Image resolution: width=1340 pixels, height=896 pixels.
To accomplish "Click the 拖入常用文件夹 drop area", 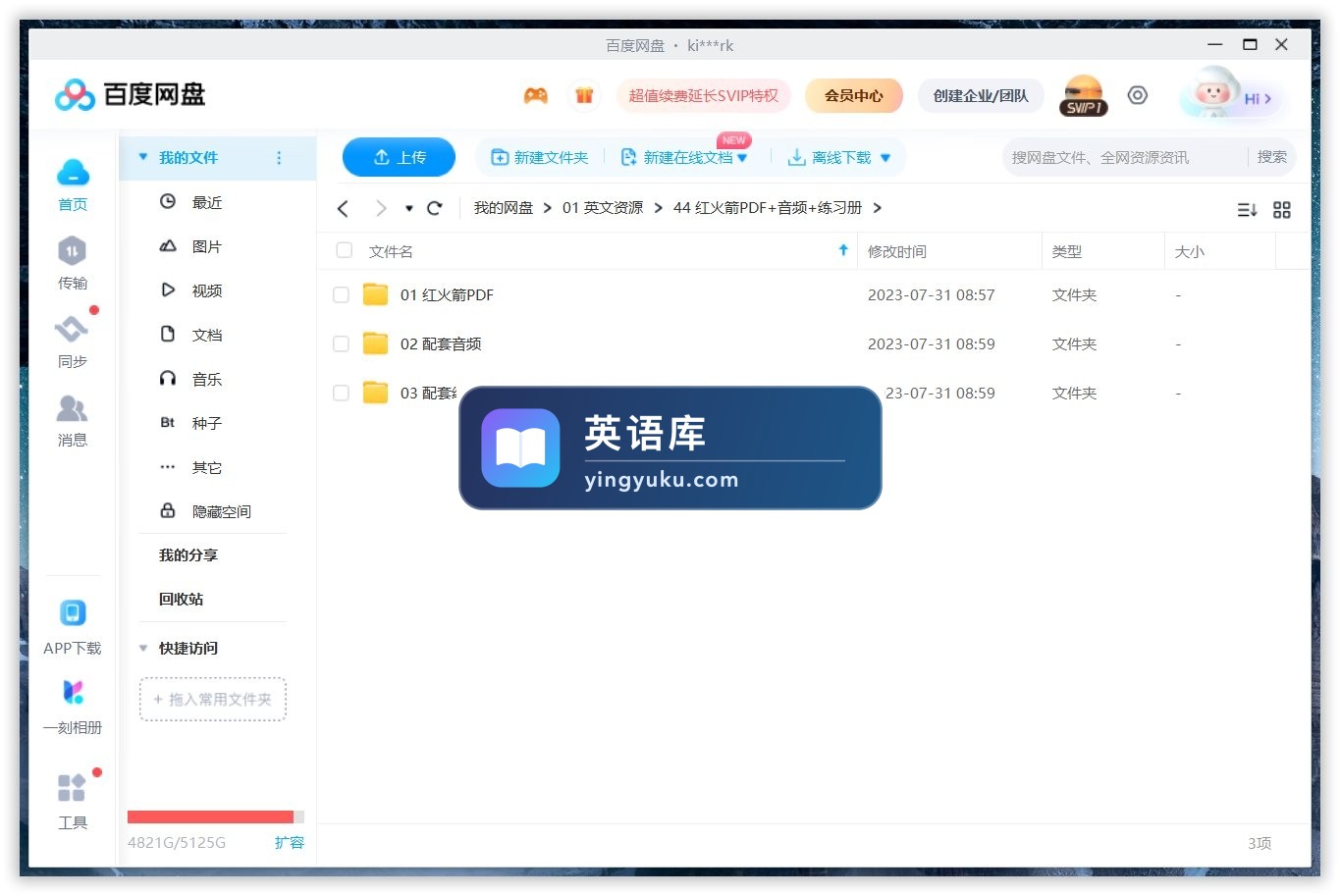I will (213, 699).
